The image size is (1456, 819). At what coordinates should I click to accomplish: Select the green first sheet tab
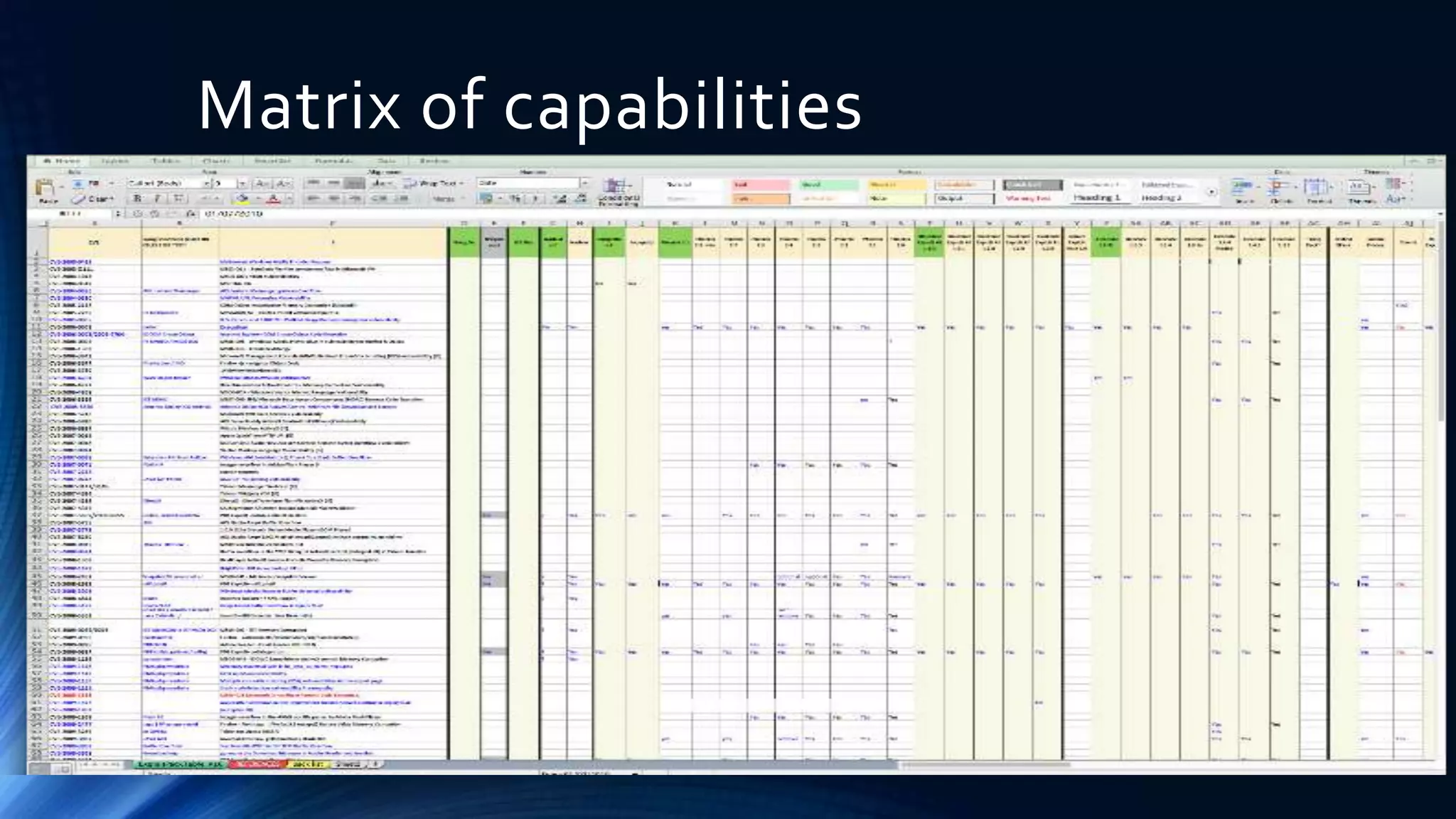[x=179, y=764]
